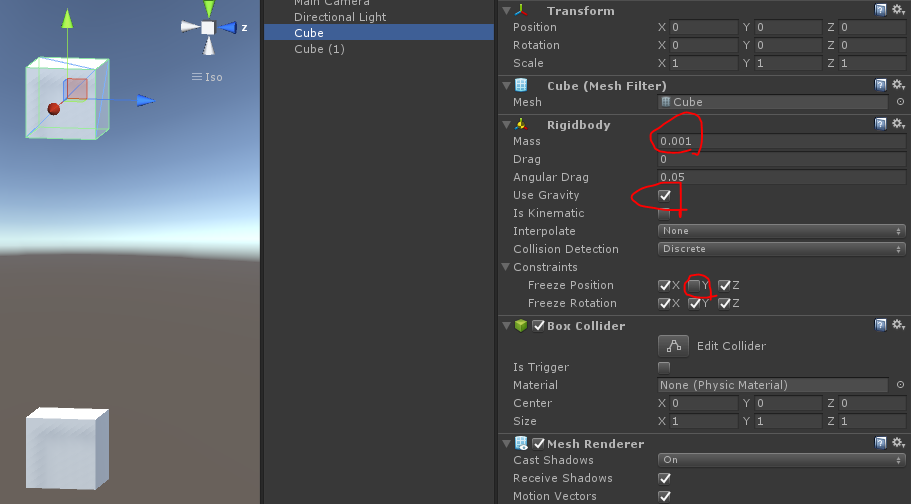
Task: Open Box Collider help reference icon
Action: coord(881,325)
